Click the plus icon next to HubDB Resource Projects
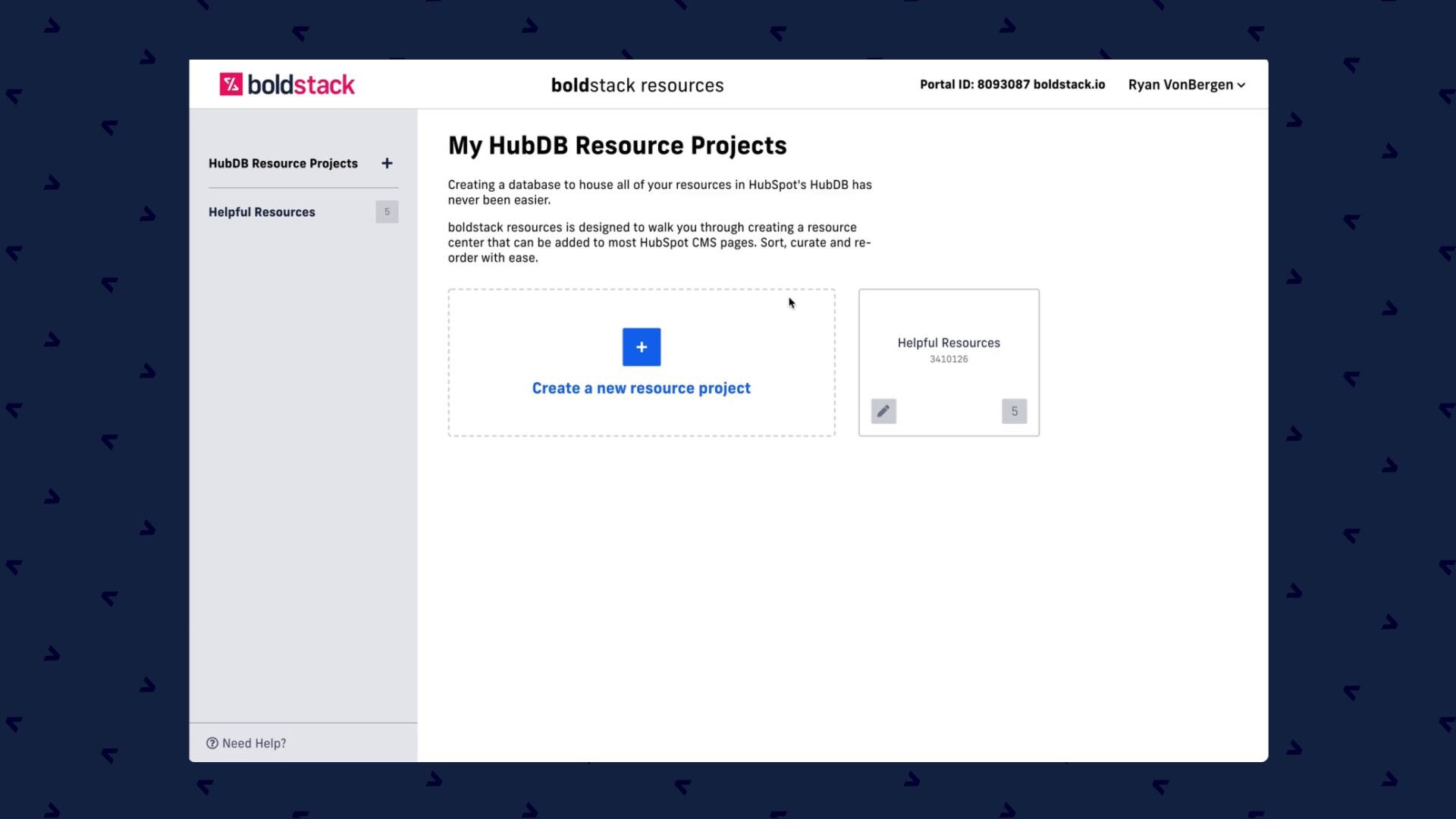The width and height of the screenshot is (1456, 819). coord(387,163)
